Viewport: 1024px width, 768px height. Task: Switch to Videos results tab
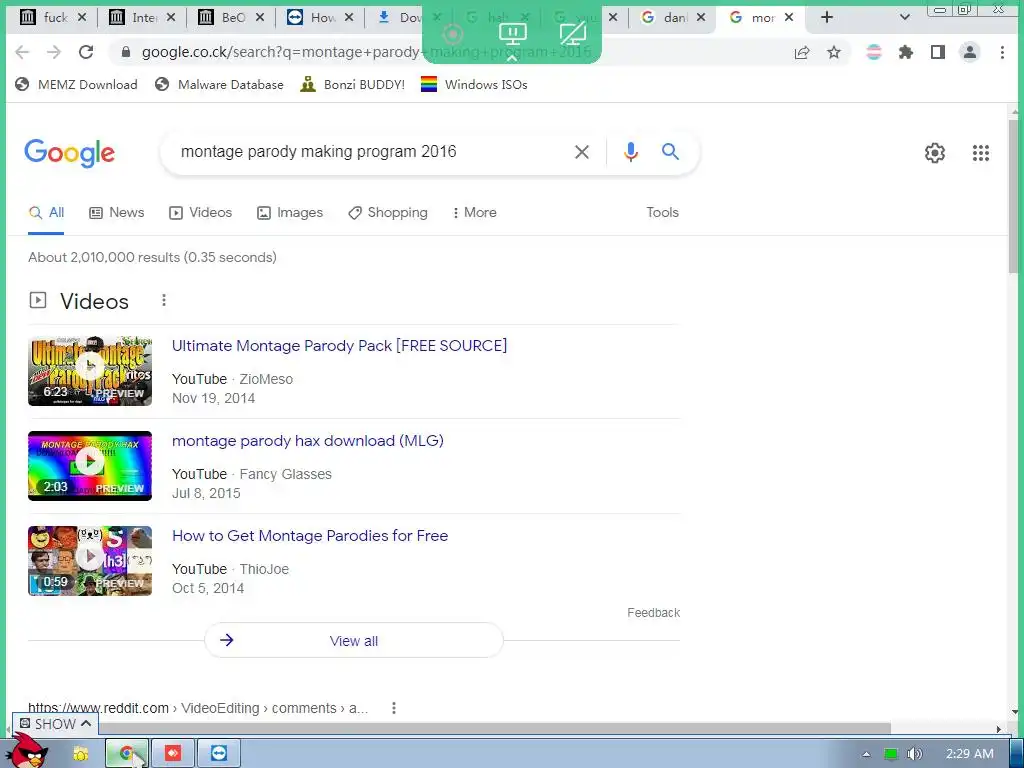pos(200,212)
